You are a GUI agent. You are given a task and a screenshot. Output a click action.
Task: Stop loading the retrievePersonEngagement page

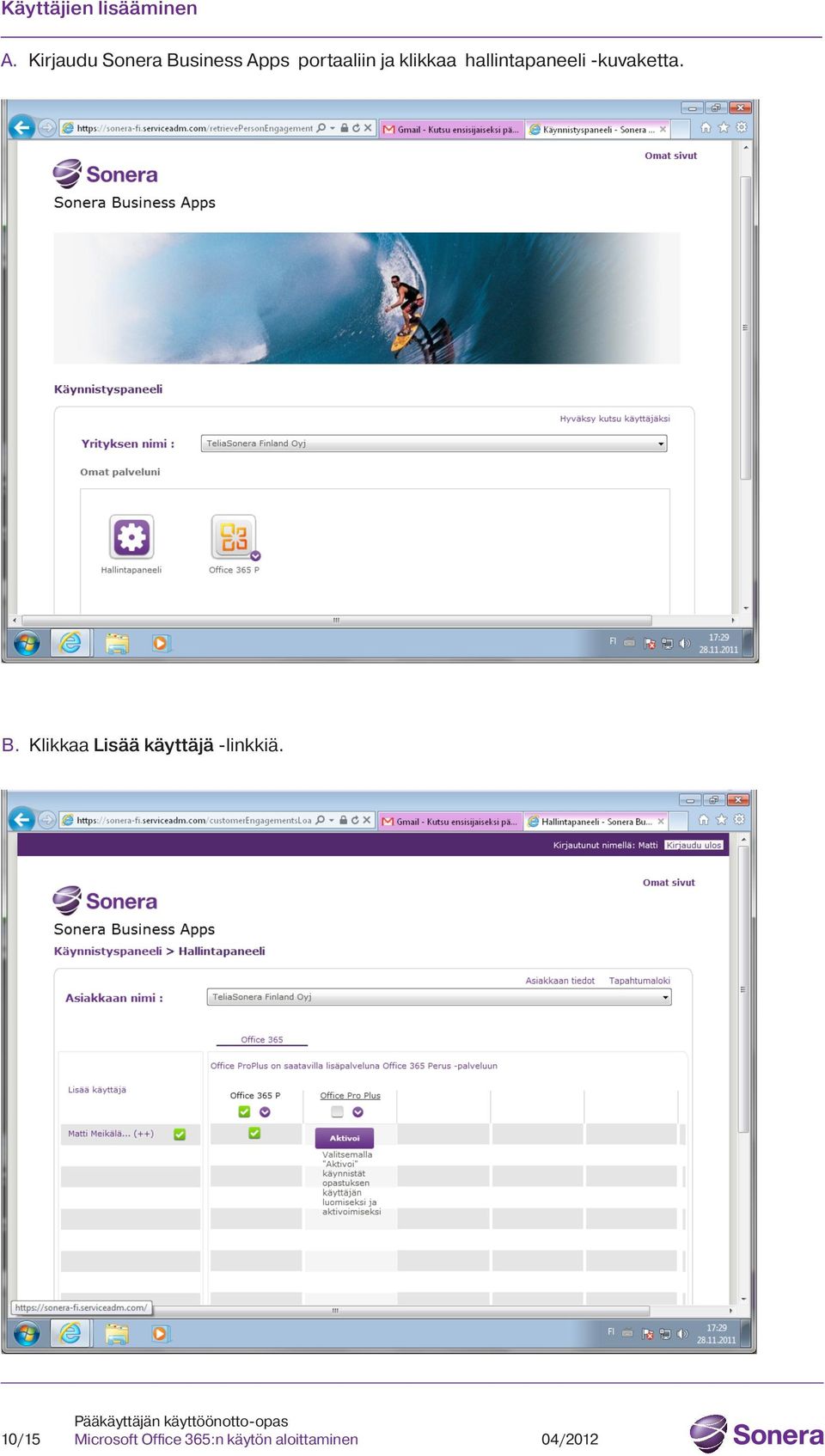368,128
